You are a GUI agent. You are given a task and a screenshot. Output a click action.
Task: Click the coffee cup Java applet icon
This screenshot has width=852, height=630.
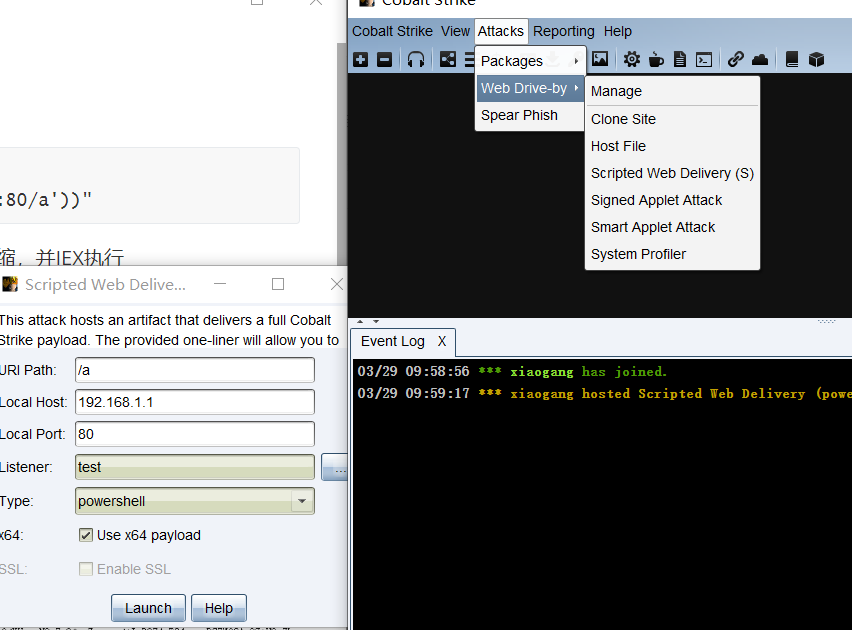656,59
